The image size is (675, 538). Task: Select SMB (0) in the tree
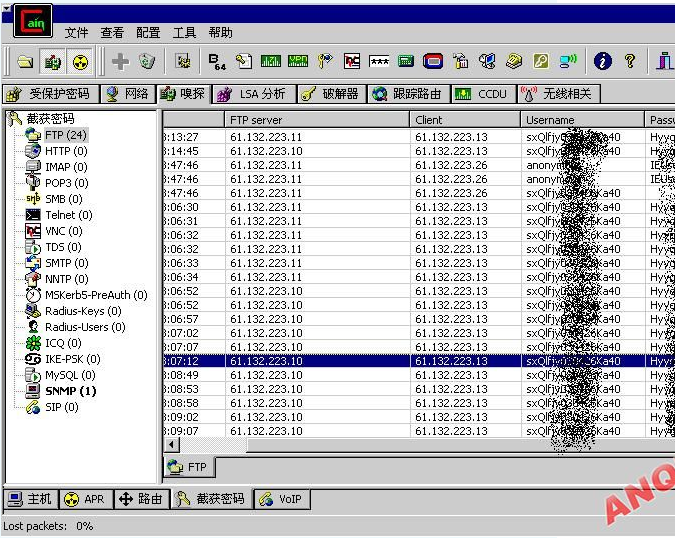(64, 199)
